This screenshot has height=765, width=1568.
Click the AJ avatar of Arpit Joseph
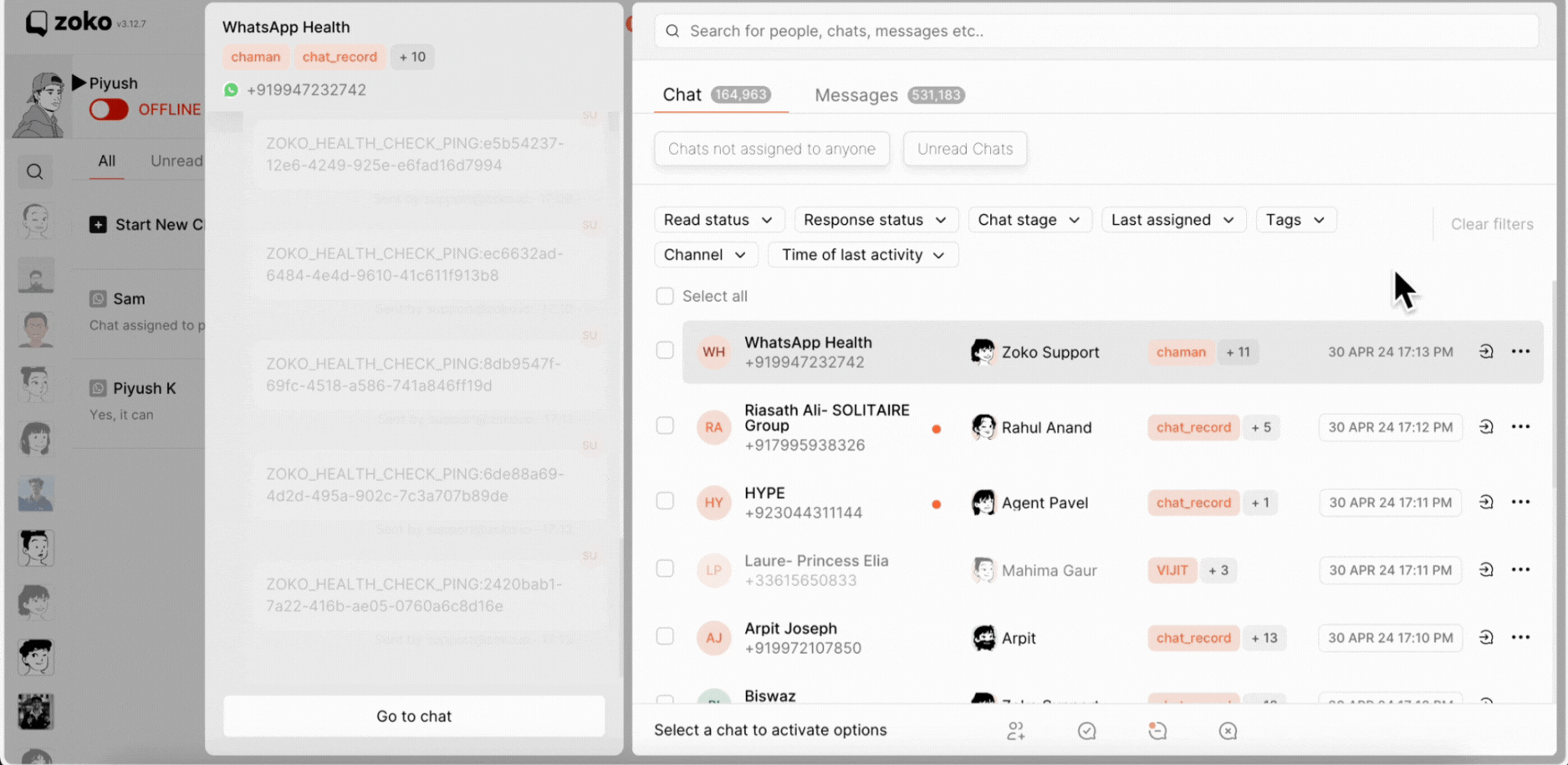tap(714, 638)
